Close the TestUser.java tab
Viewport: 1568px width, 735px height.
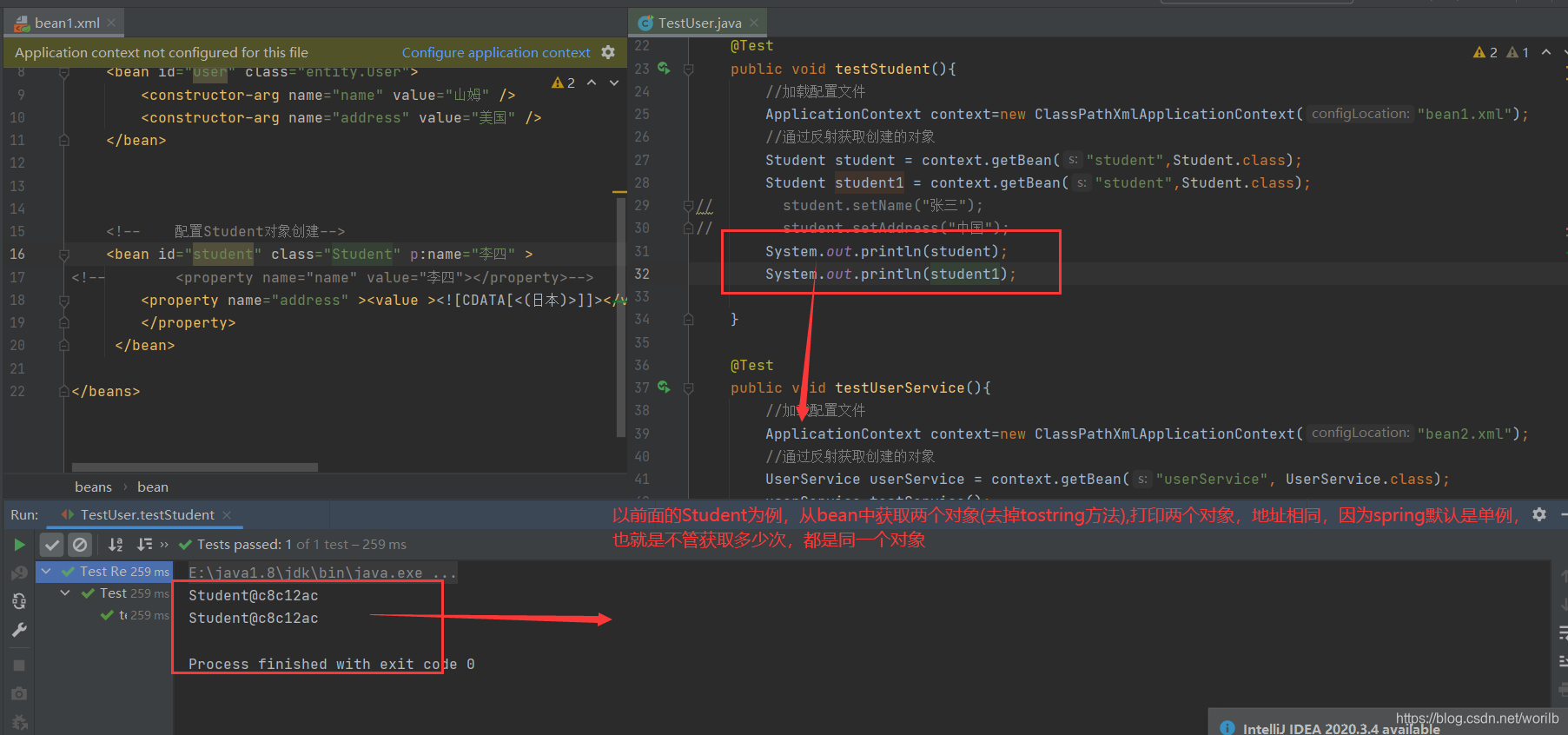754,23
